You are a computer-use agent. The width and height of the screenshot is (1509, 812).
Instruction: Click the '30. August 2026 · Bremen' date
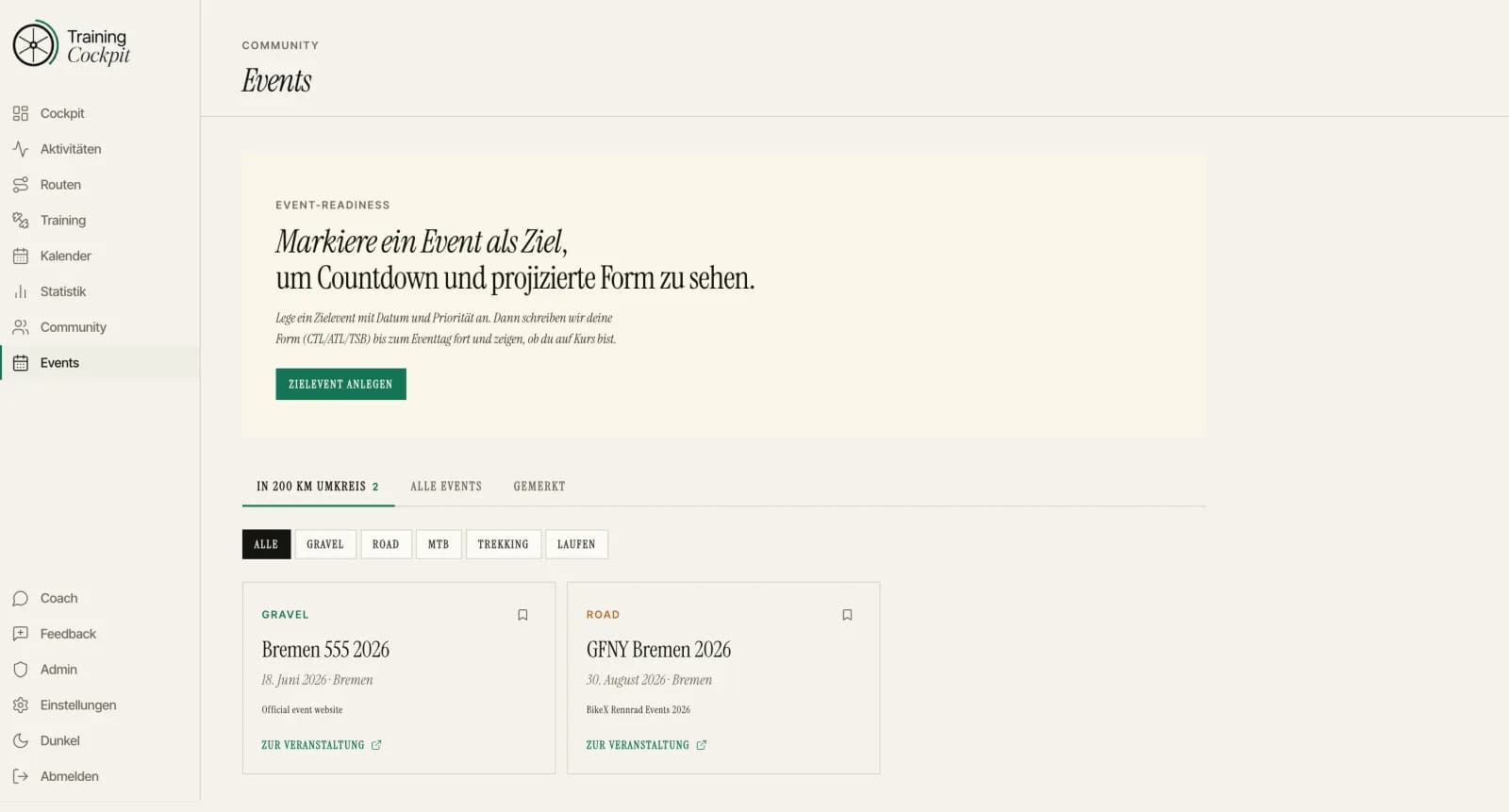click(x=649, y=680)
